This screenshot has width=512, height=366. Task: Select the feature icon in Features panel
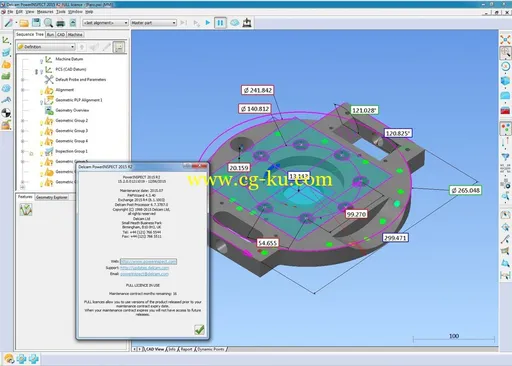tap(26, 209)
